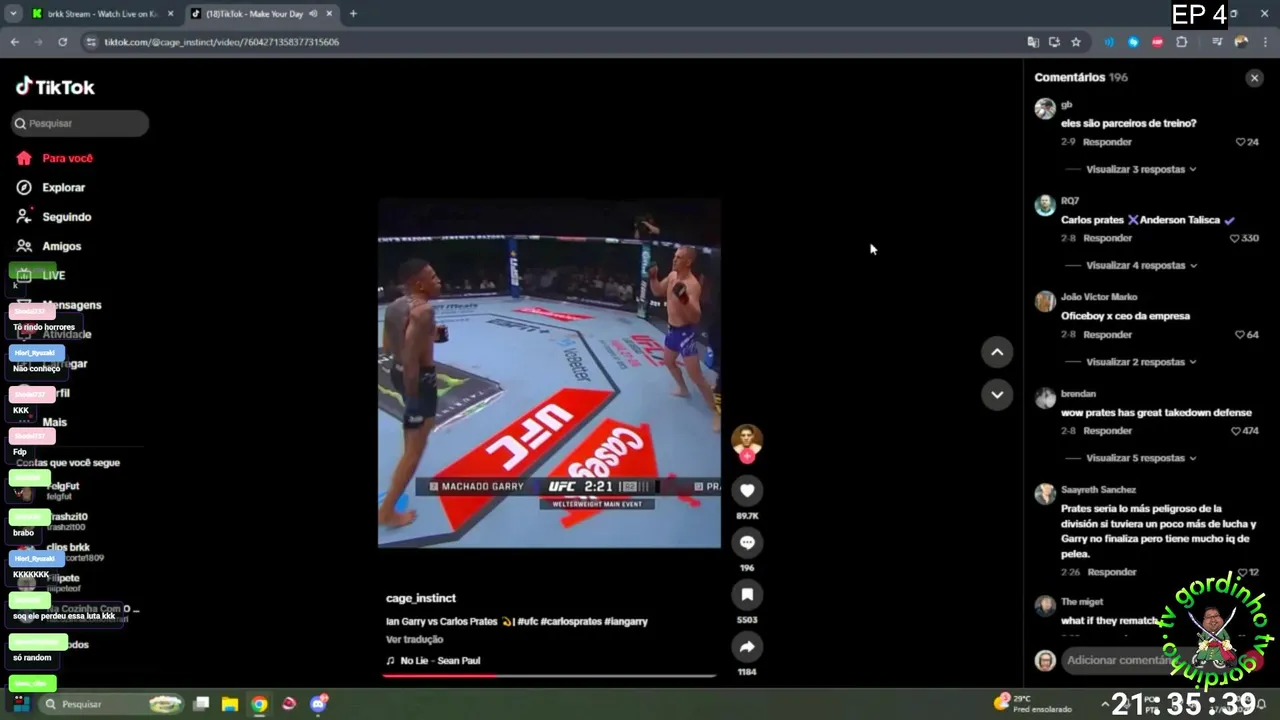Open a new browser tab
1280x720 pixels.
[353, 14]
